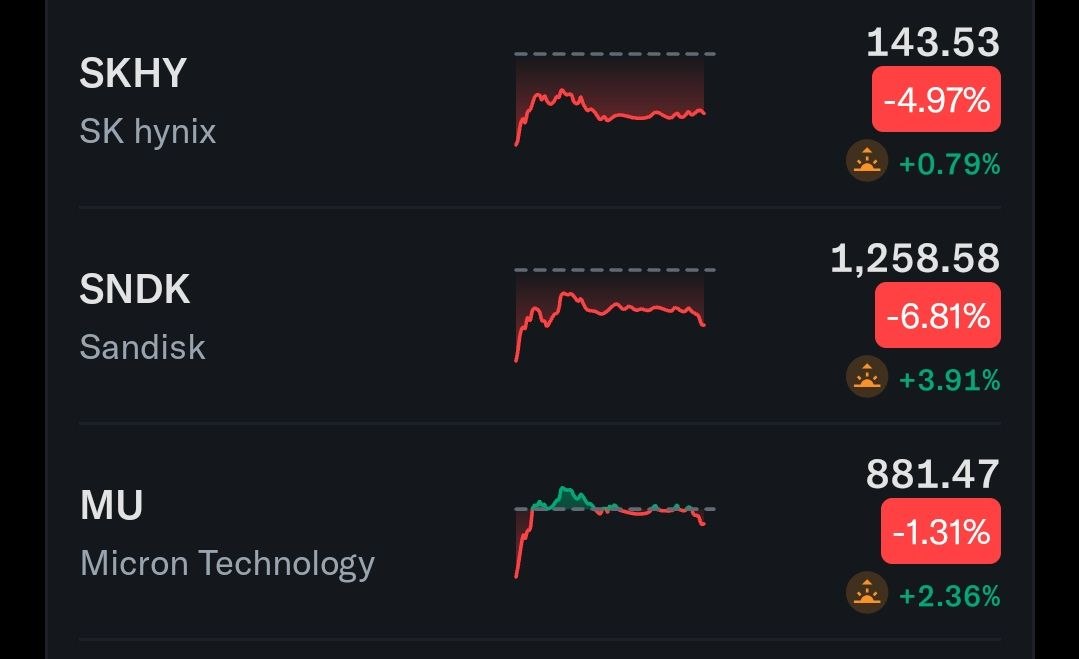Tap the SNDK pre-market sunrise icon

point(866,377)
